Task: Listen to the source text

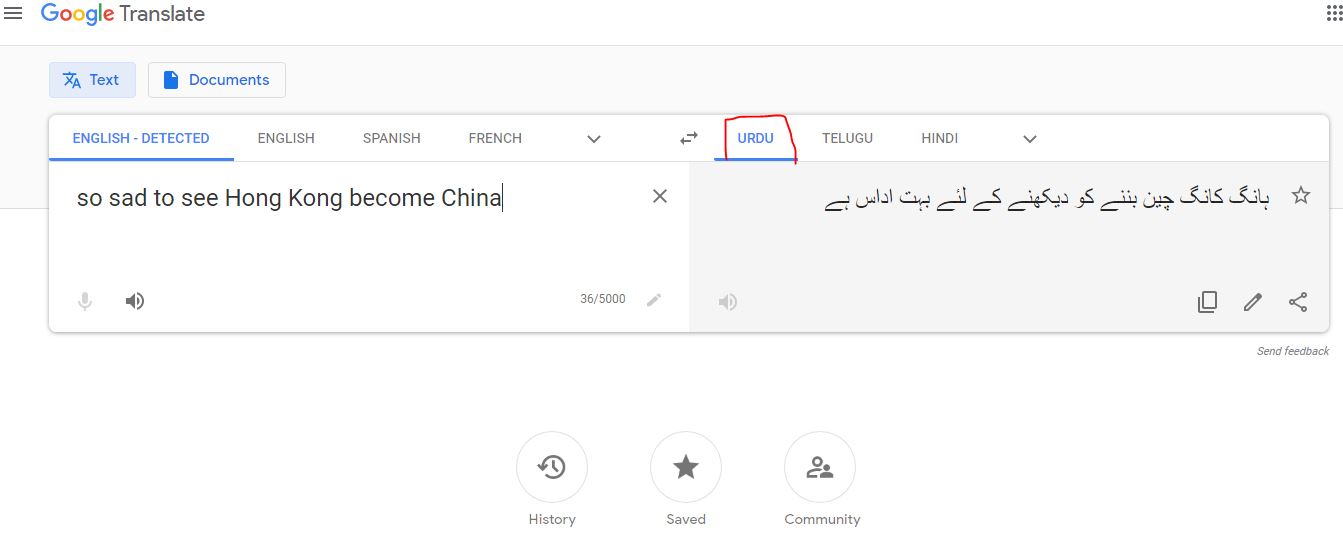Action: pos(135,301)
